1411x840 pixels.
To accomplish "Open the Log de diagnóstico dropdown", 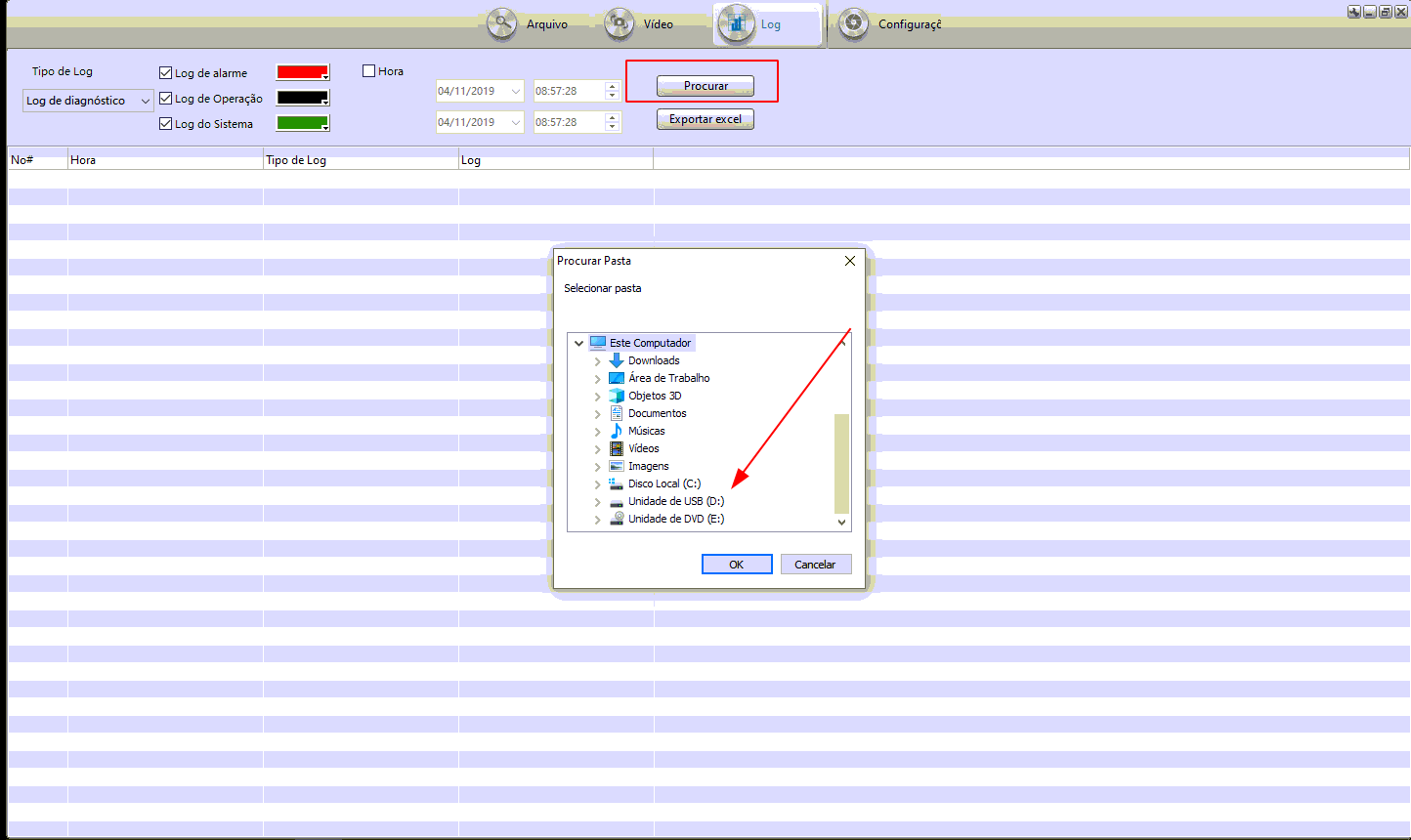I will [88, 101].
